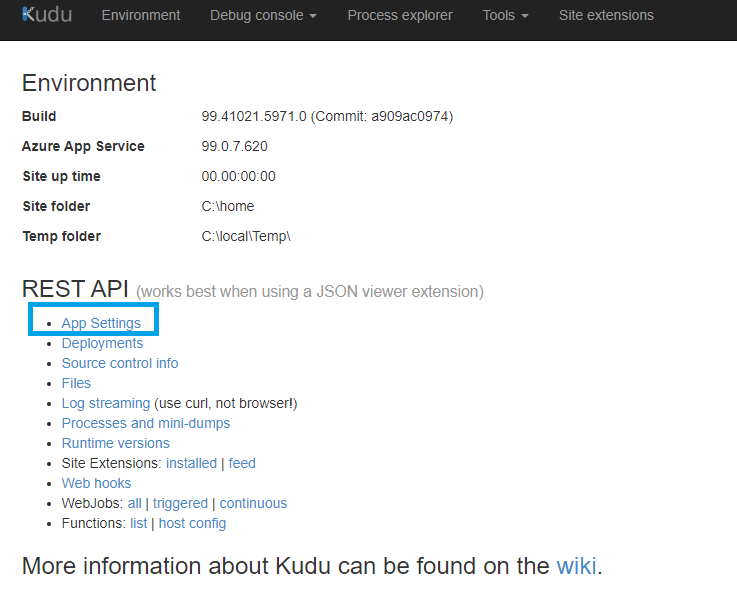View Source control info
Image resolution: width=737 pixels, height=614 pixels.
point(120,363)
